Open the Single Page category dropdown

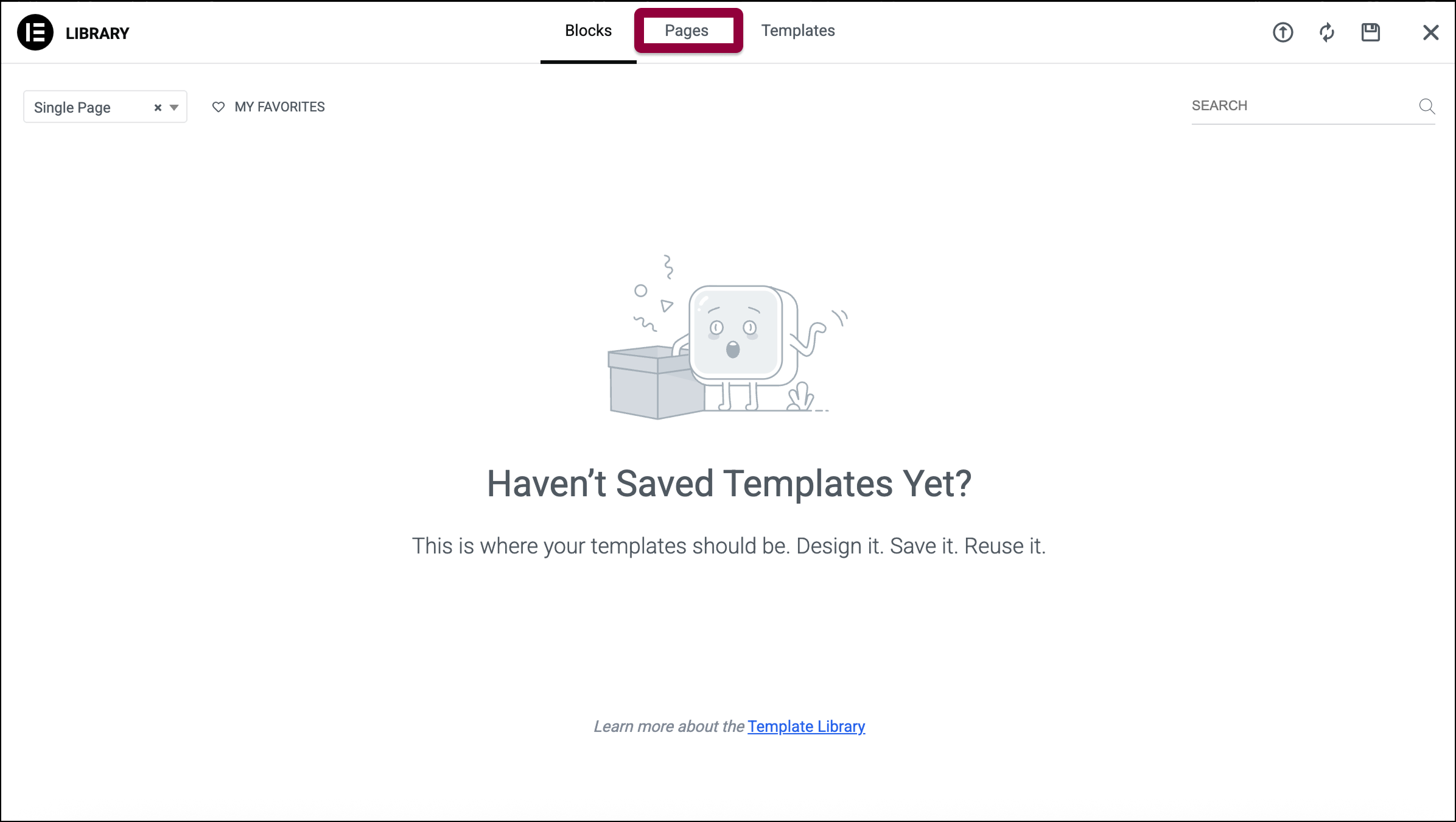105,107
